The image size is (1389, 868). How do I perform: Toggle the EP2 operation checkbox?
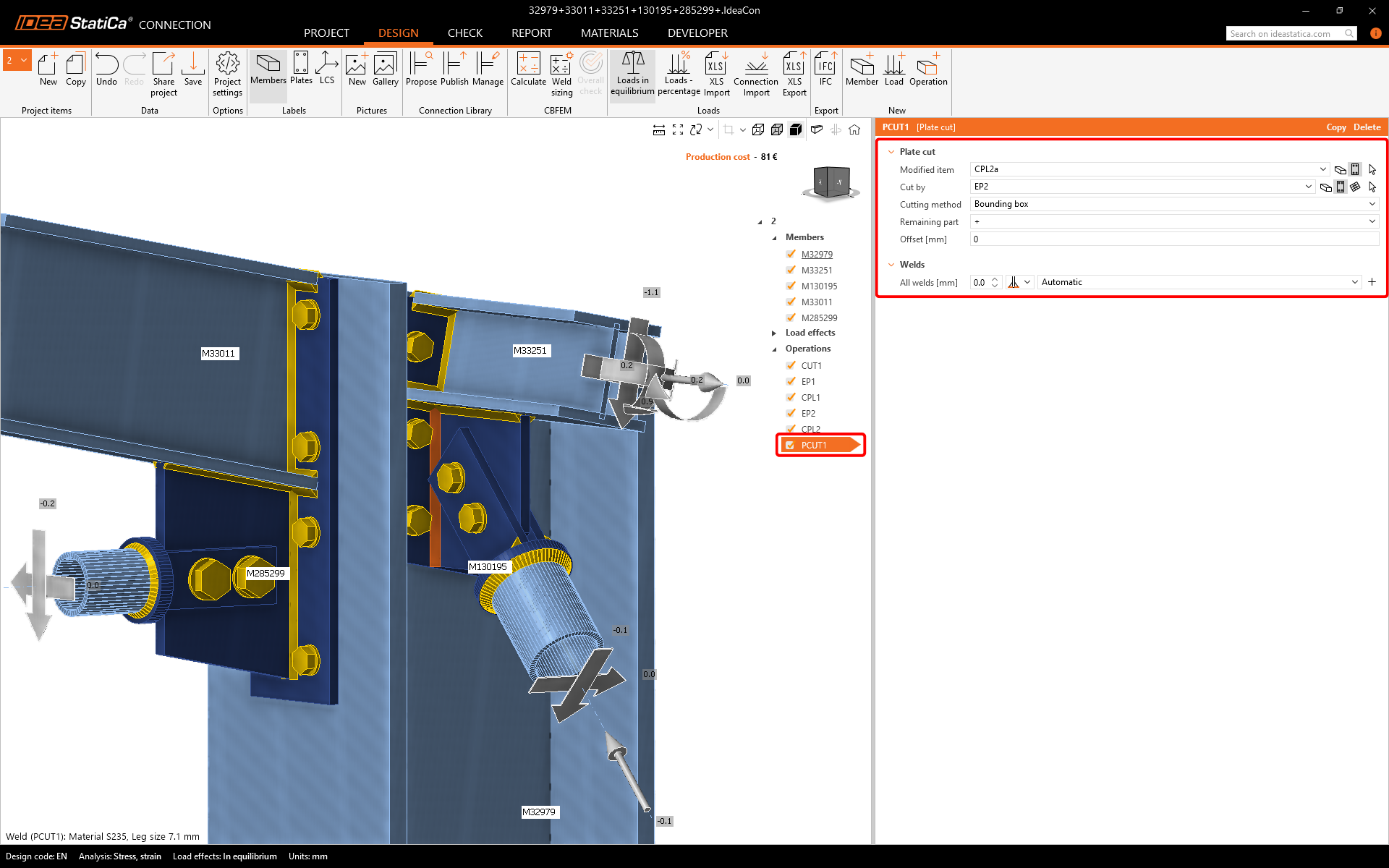(x=791, y=413)
